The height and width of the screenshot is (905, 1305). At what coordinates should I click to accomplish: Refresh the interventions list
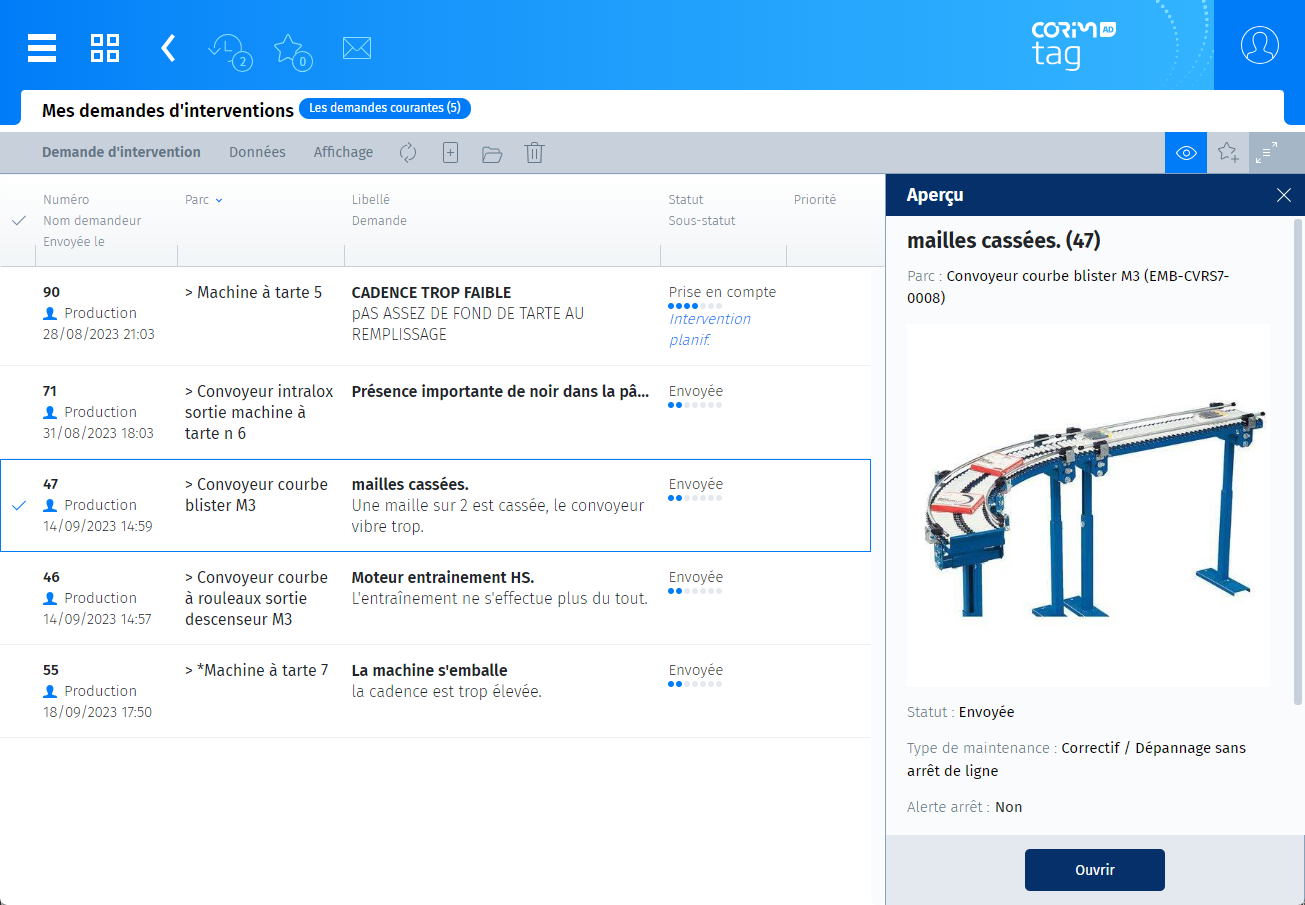[407, 152]
